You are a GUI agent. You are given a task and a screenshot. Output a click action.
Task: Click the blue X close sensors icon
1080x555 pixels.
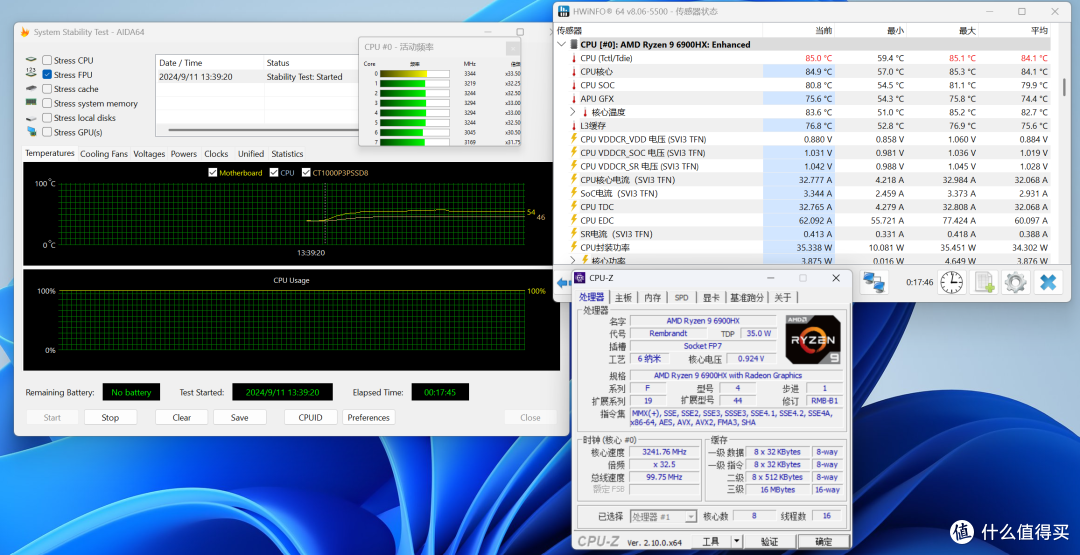pos(1048,282)
